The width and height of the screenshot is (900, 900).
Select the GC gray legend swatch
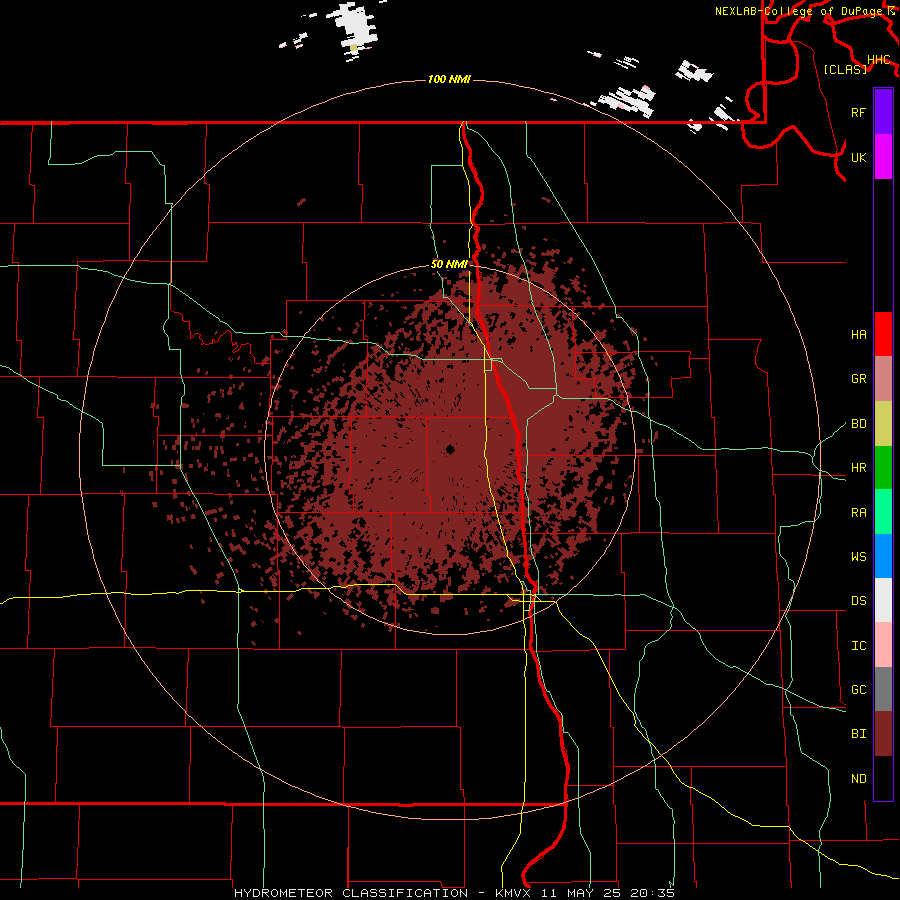tap(883, 689)
